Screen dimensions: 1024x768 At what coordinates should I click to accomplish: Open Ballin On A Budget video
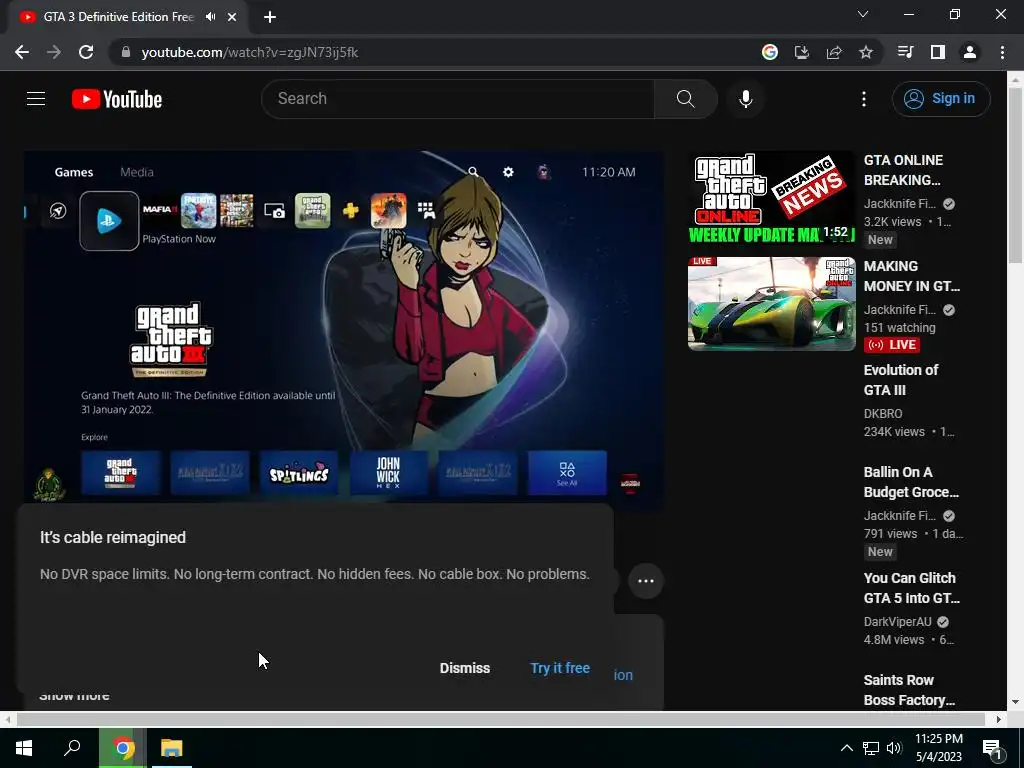[x=911, y=481]
